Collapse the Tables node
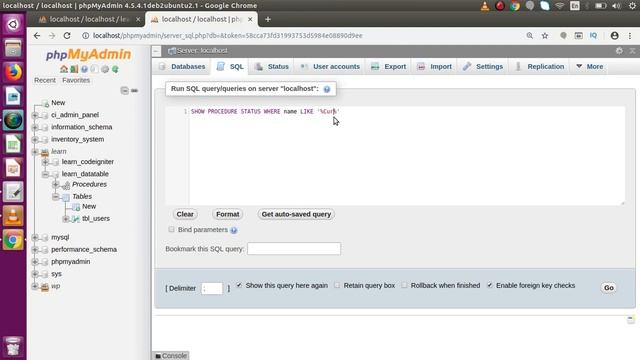 click(56, 197)
